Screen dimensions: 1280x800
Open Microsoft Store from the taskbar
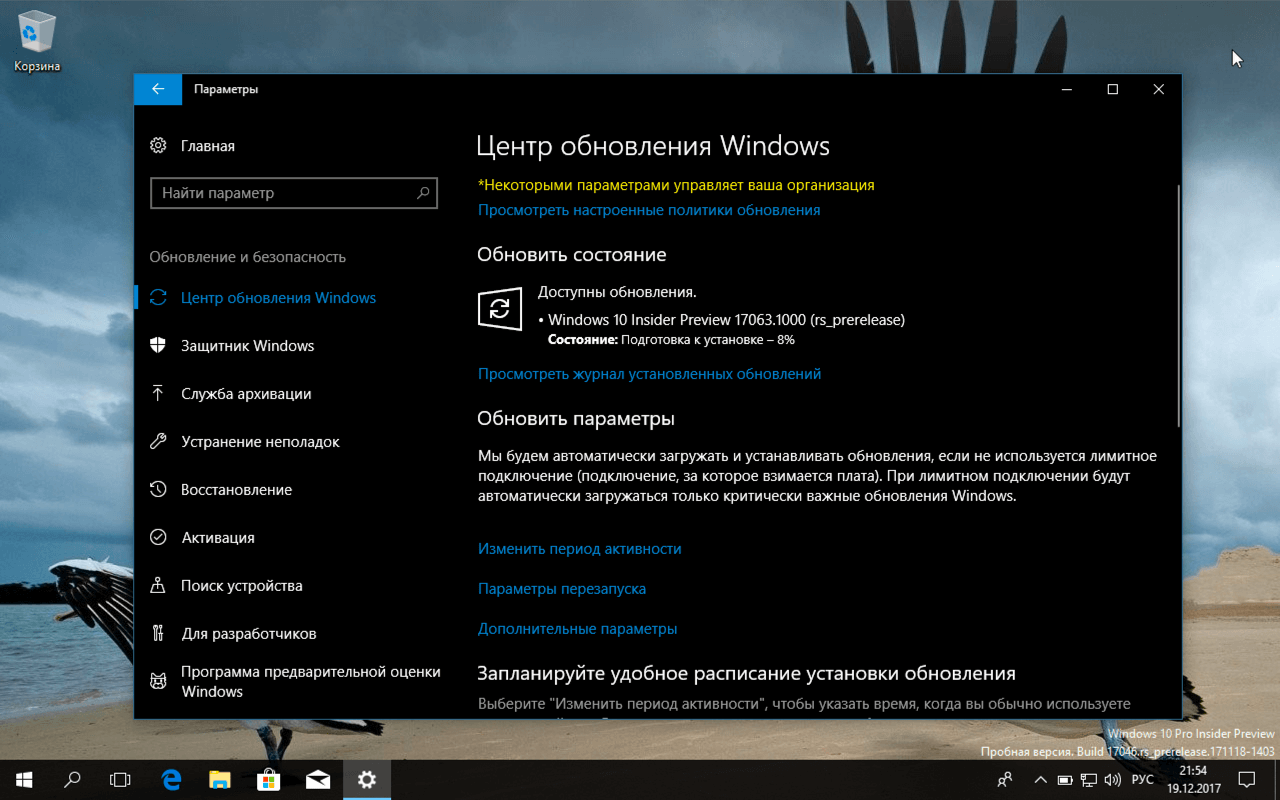tap(269, 779)
